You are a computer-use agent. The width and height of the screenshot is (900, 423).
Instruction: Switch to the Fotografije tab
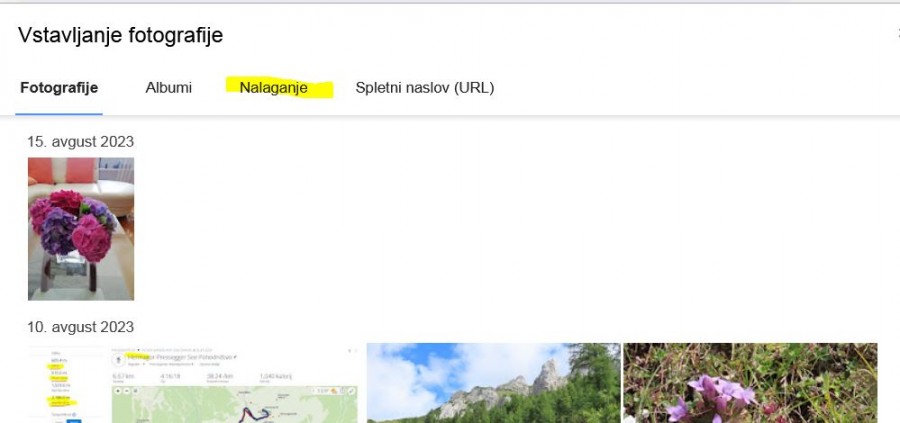point(59,88)
